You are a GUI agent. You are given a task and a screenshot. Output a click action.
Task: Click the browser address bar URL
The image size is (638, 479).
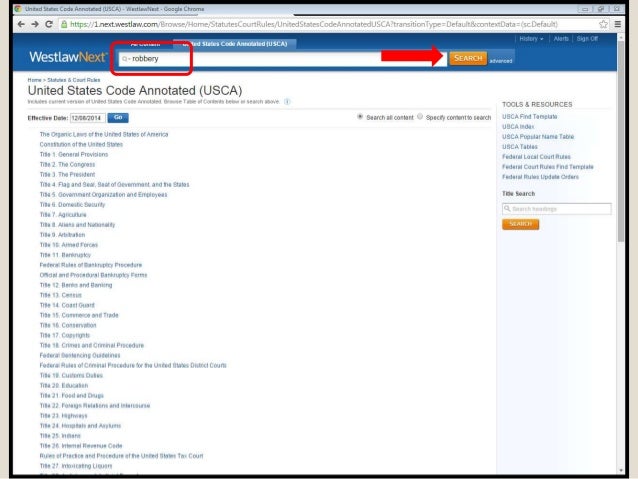click(x=313, y=24)
